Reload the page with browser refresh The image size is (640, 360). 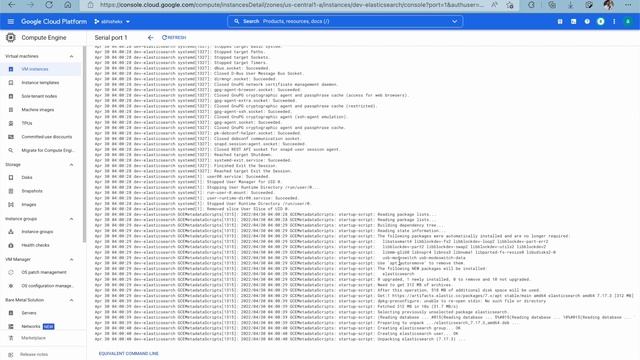[x=49, y=5]
